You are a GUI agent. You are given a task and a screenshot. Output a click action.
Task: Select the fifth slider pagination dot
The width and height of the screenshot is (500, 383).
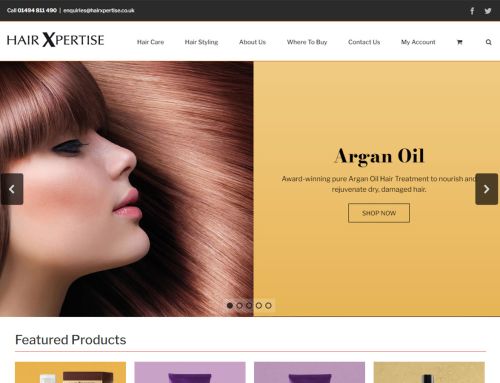click(x=268, y=305)
